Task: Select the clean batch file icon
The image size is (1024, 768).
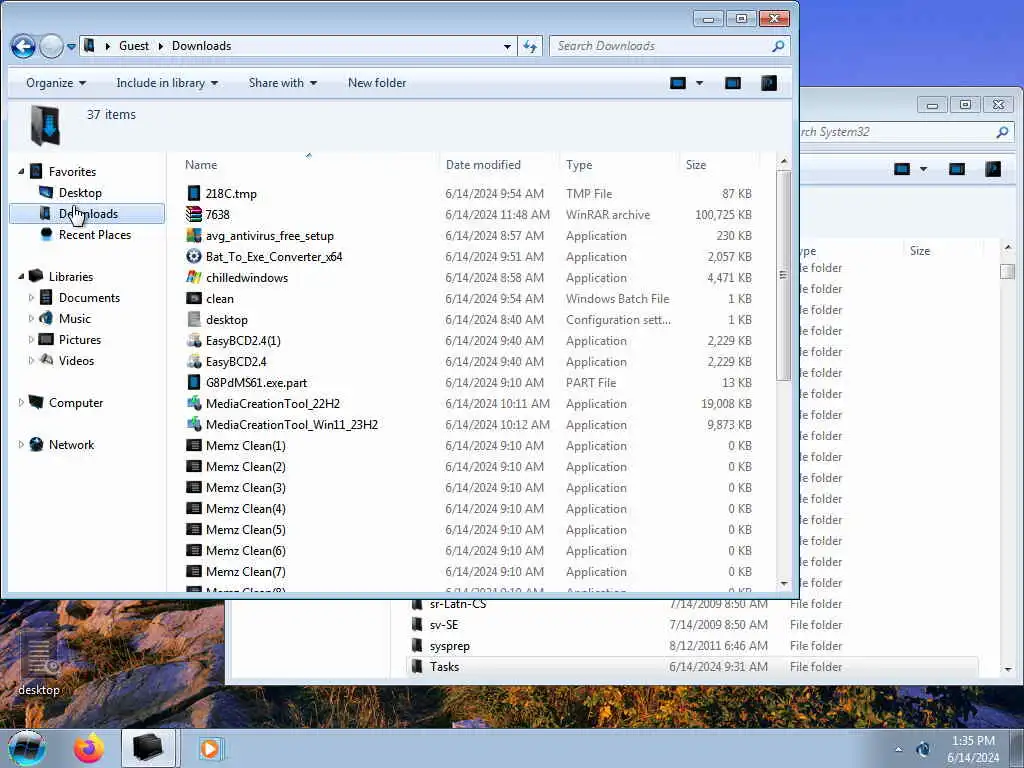Action: coord(193,298)
